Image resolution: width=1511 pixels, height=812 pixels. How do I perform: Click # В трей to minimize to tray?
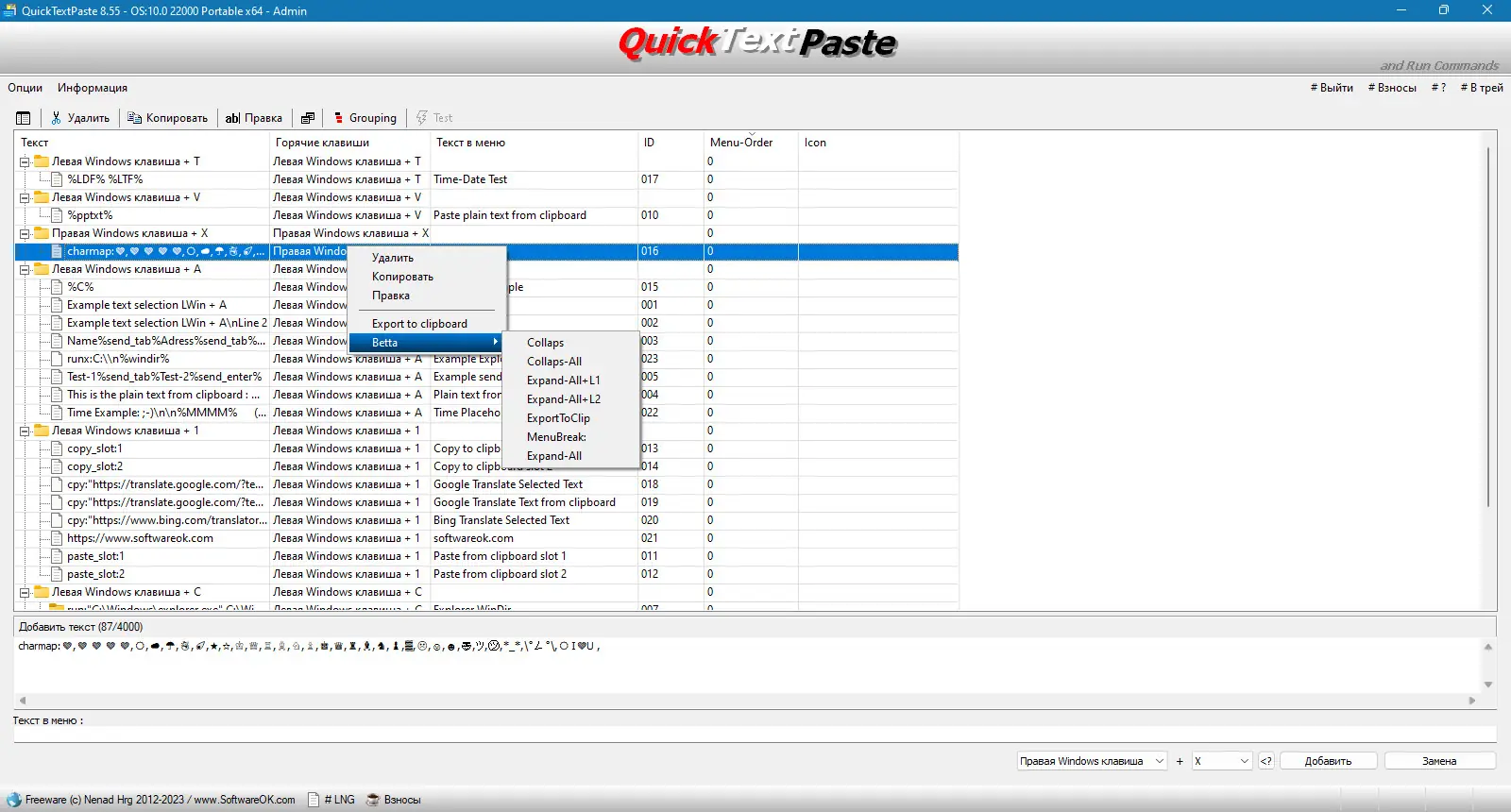(x=1482, y=88)
